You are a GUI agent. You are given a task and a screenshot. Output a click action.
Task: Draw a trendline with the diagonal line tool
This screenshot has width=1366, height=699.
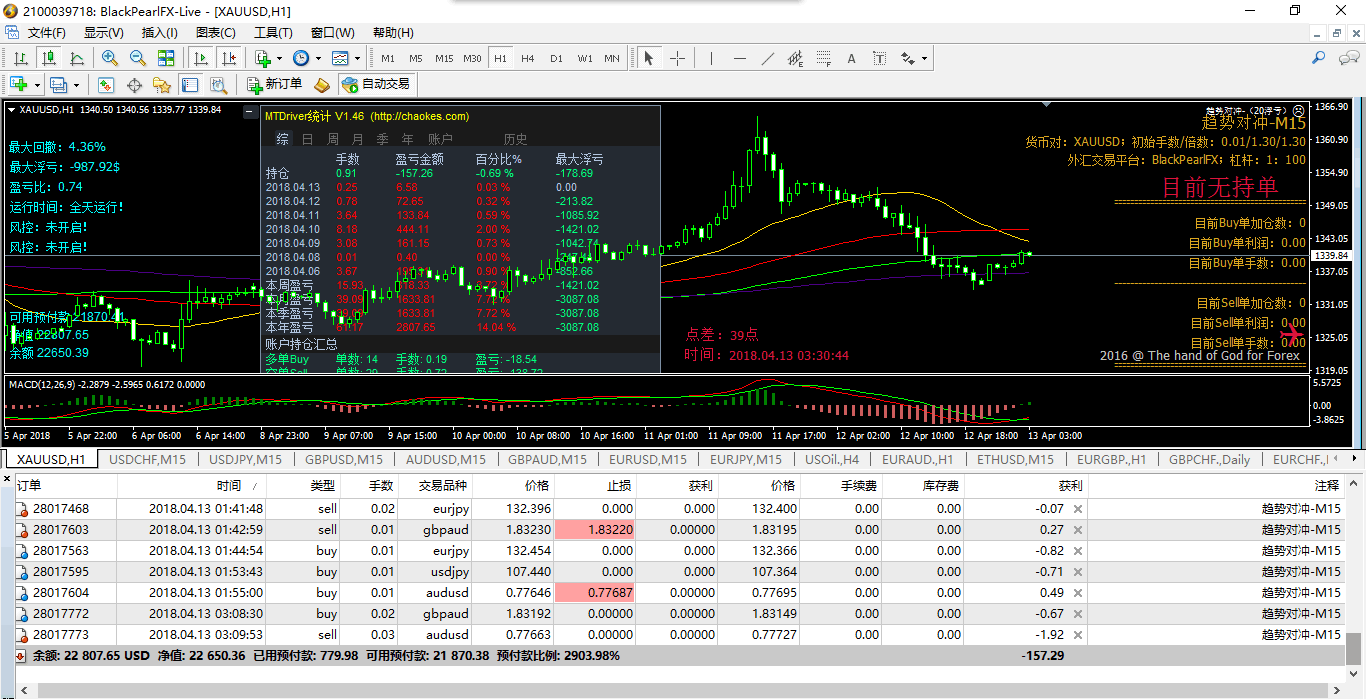tap(768, 58)
